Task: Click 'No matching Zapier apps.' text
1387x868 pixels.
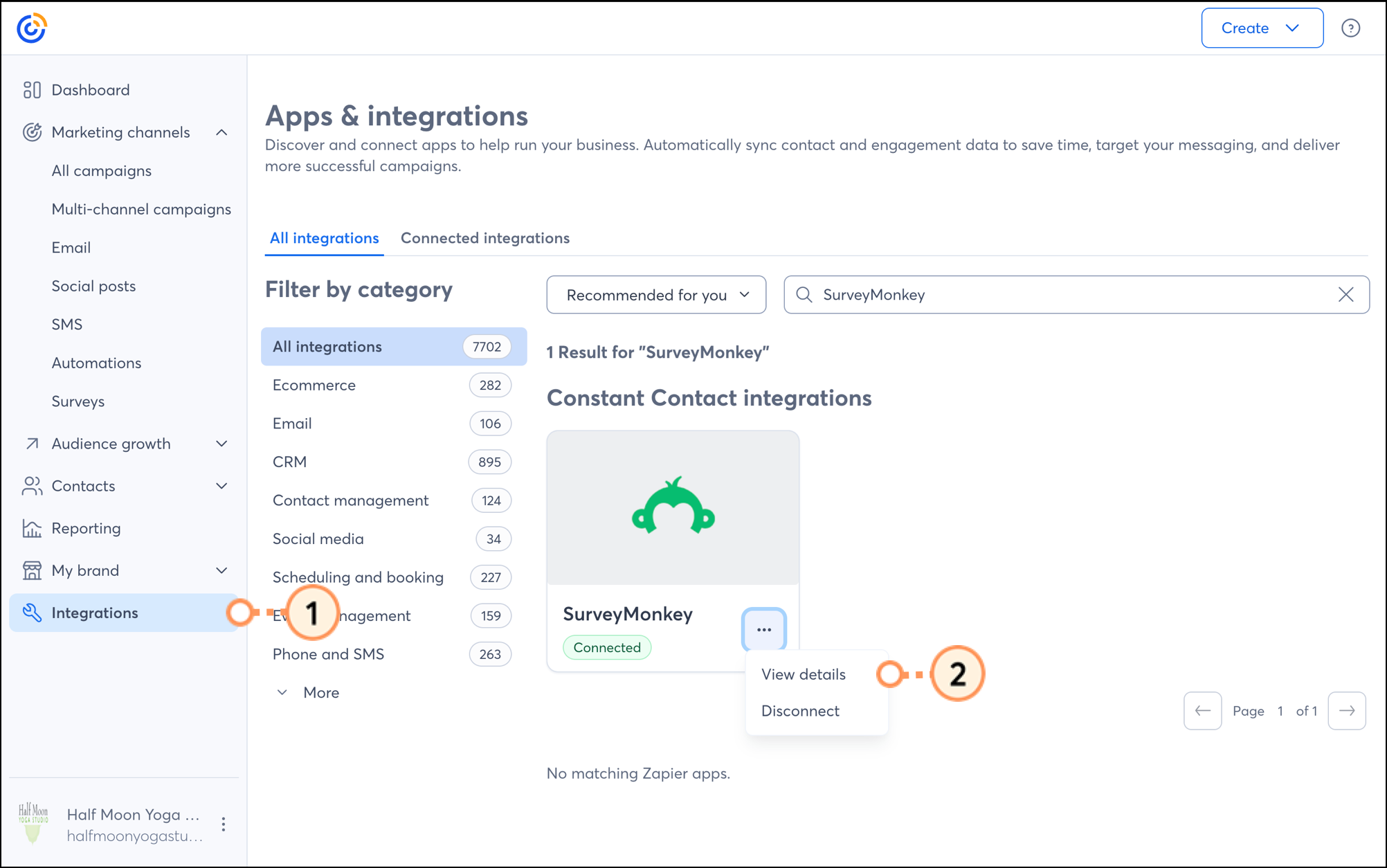Action: (x=638, y=773)
